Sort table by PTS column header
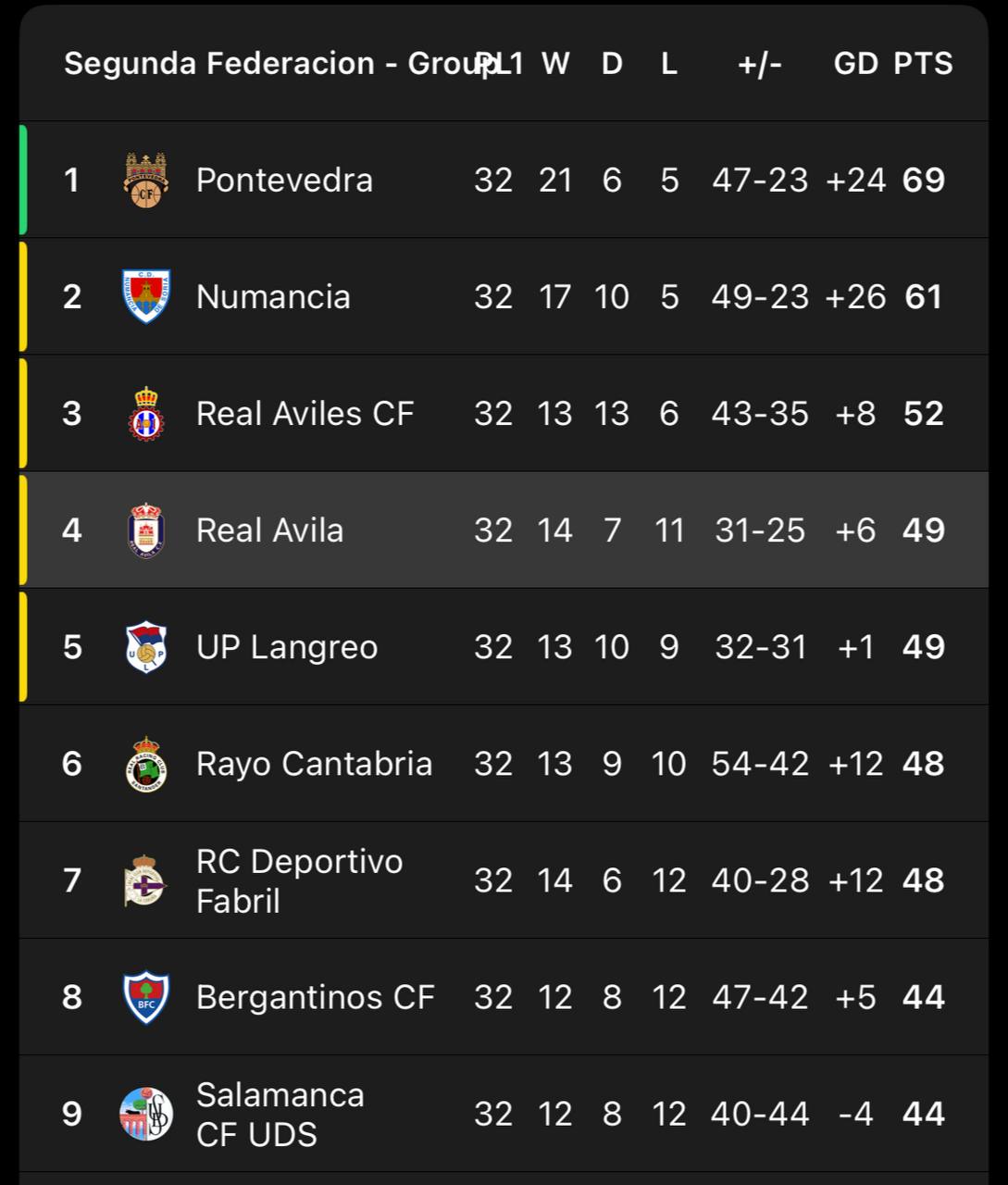Image resolution: width=1008 pixels, height=1185 pixels. coord(923,63)
